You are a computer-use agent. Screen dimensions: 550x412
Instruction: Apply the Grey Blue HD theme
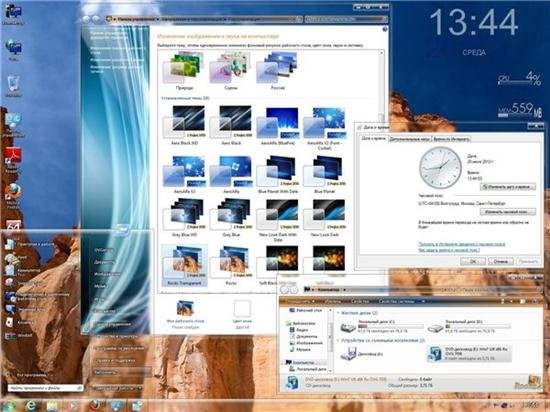(x=184, y=217)
